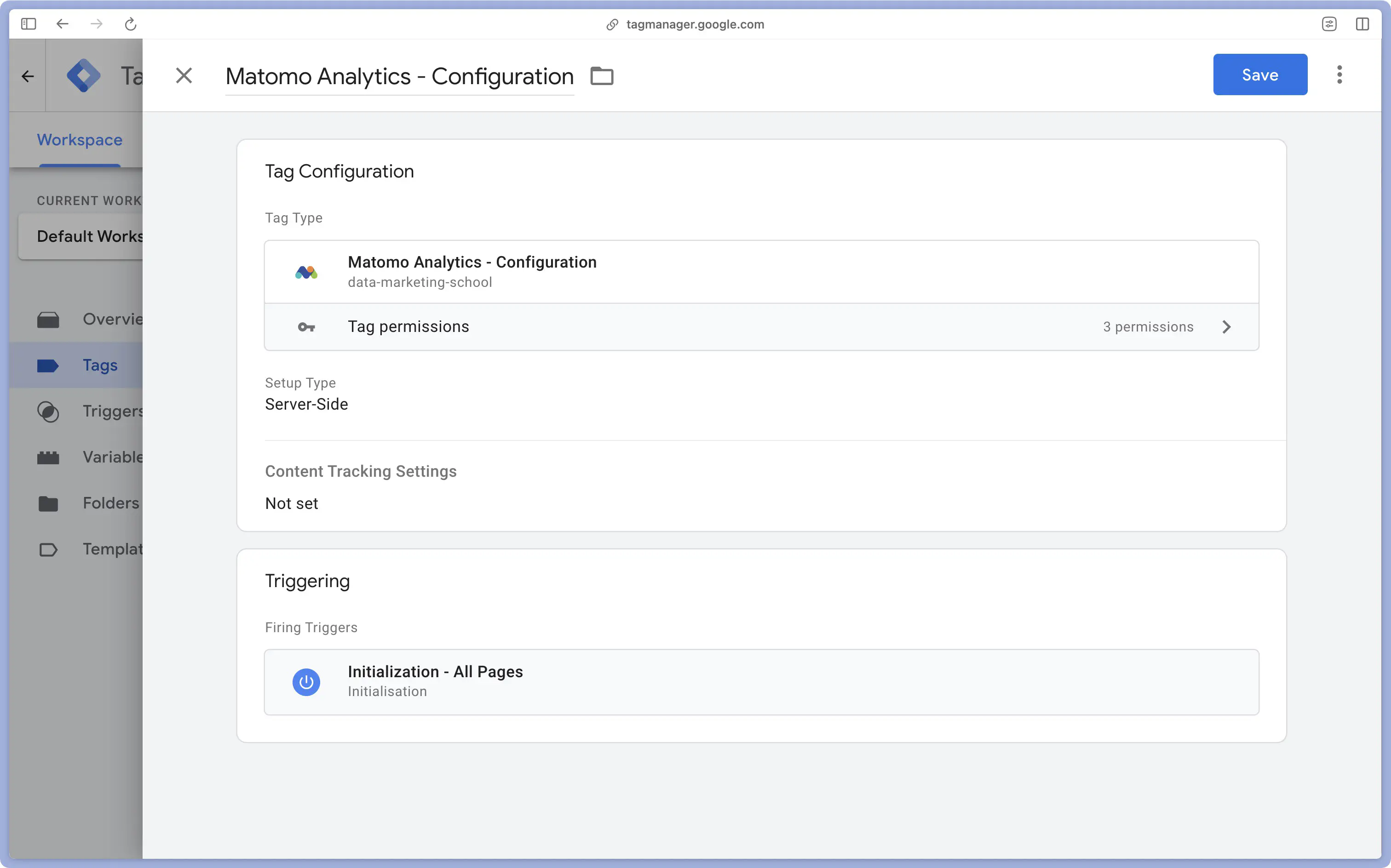Click the Matomo logo in Tag Type
Viewport: 1391px width, 868px height.
pyautogui.click(x=306, y=272)
